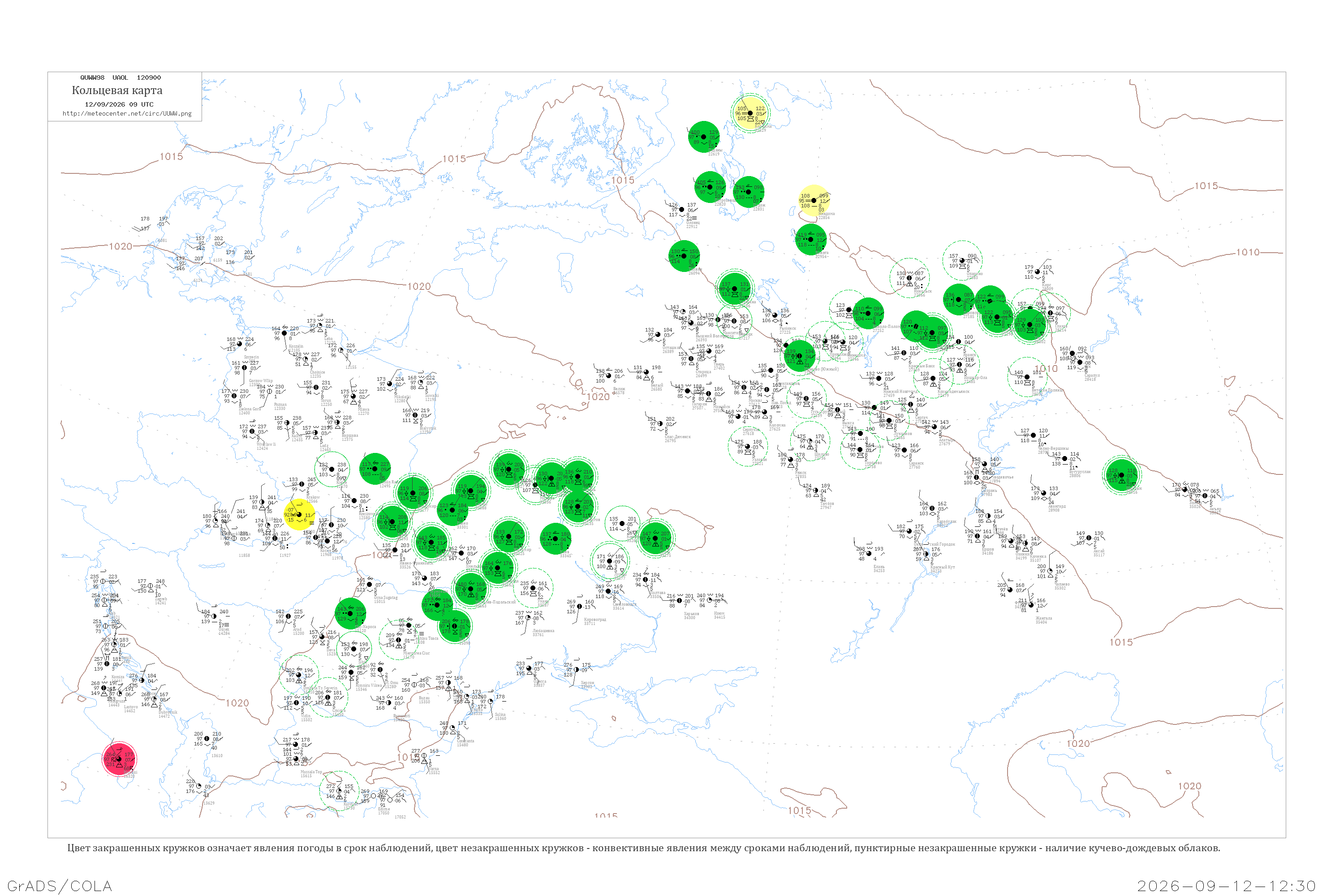
Task: Select the 1020 isobar label at far left
Action: 121,246
